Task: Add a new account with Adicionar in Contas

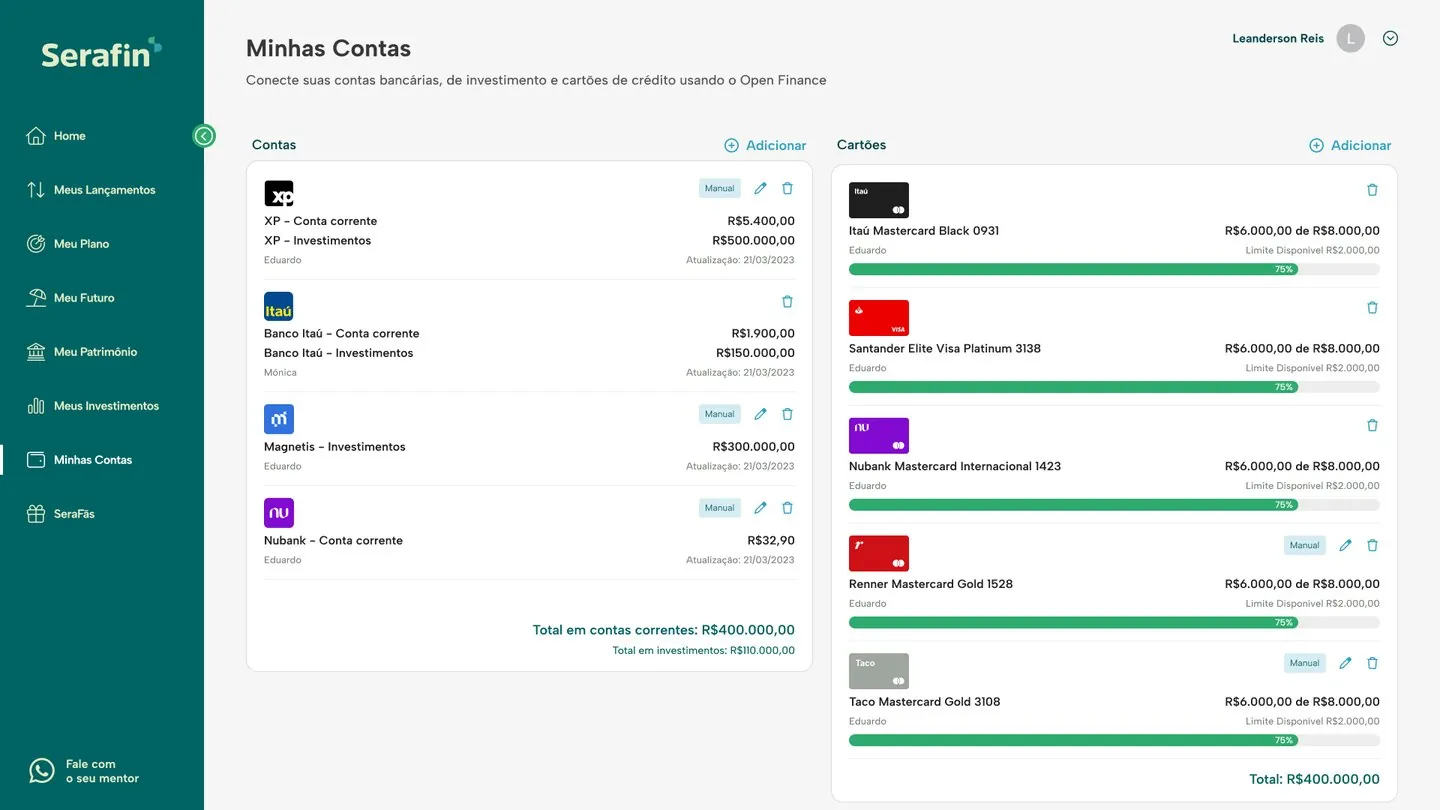Action: (x=765, y=145)
